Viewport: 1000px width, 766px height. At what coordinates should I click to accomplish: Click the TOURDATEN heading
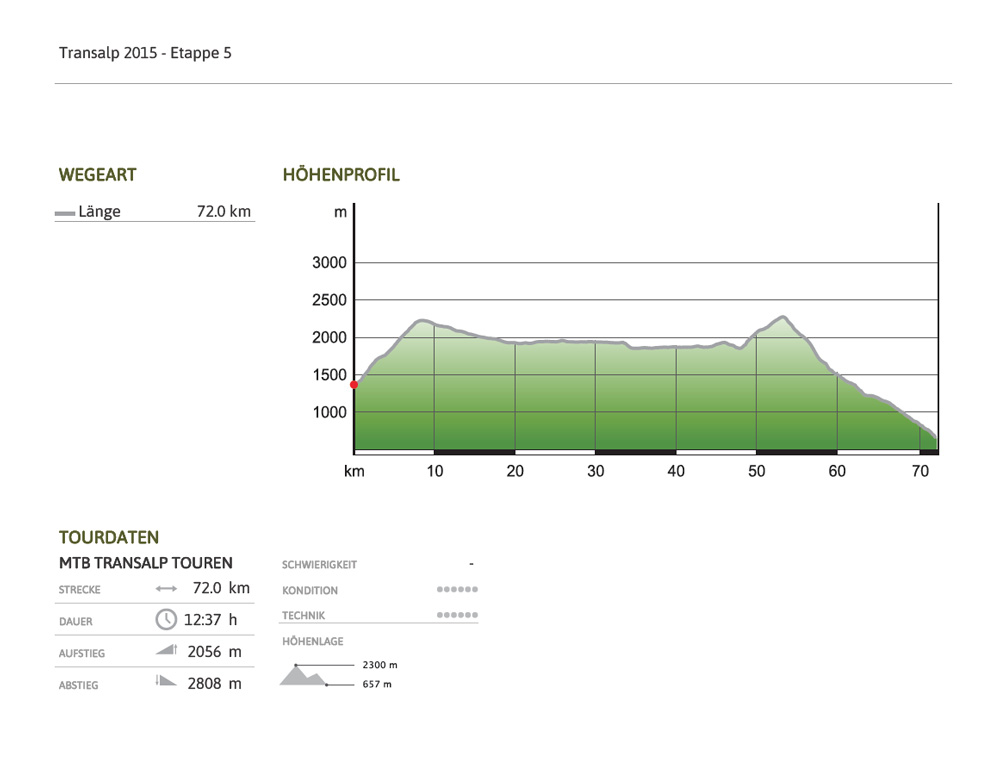tap(109, 538)
